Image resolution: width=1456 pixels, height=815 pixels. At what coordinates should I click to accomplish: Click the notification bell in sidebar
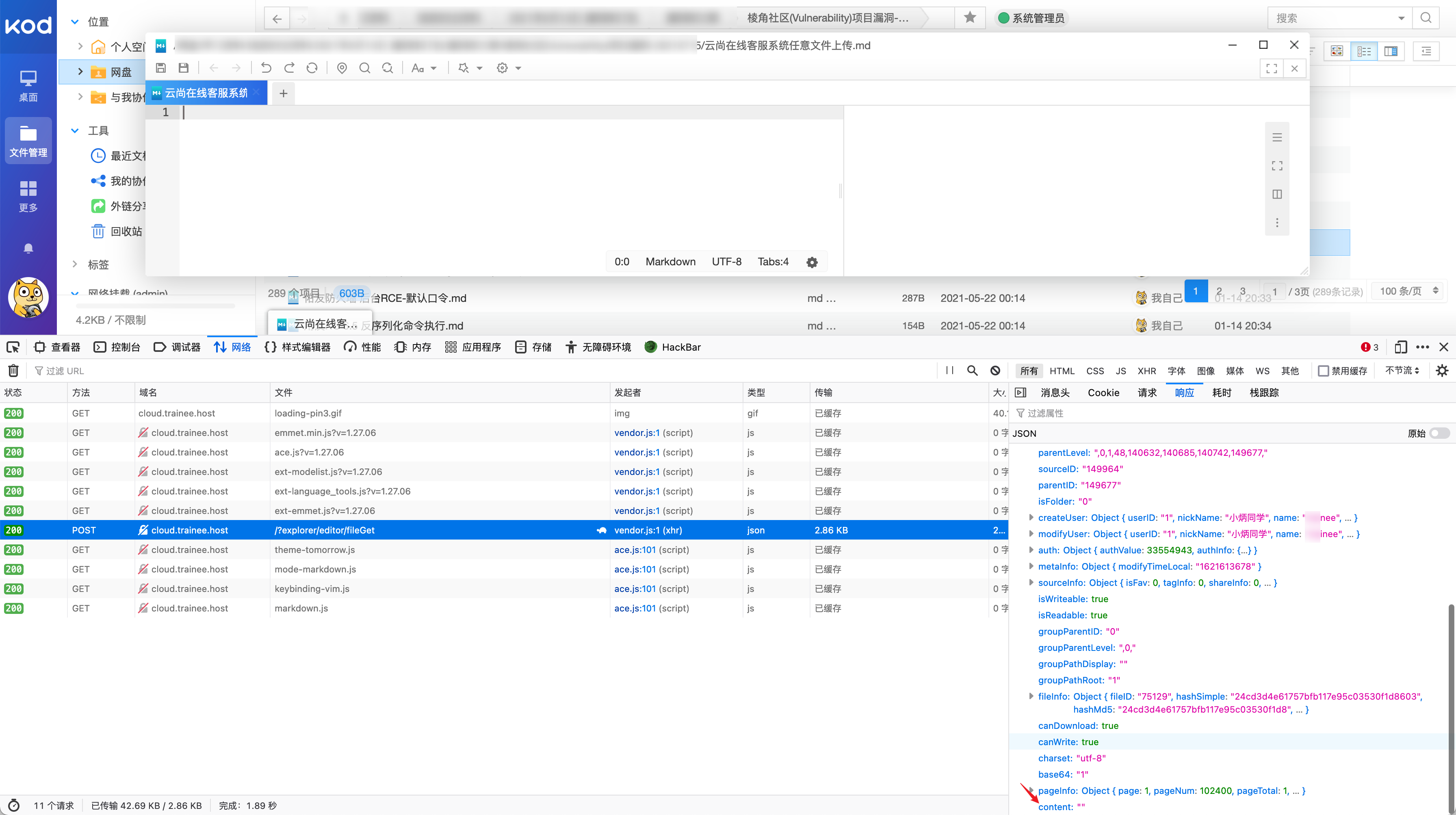[x=28, y=248]
